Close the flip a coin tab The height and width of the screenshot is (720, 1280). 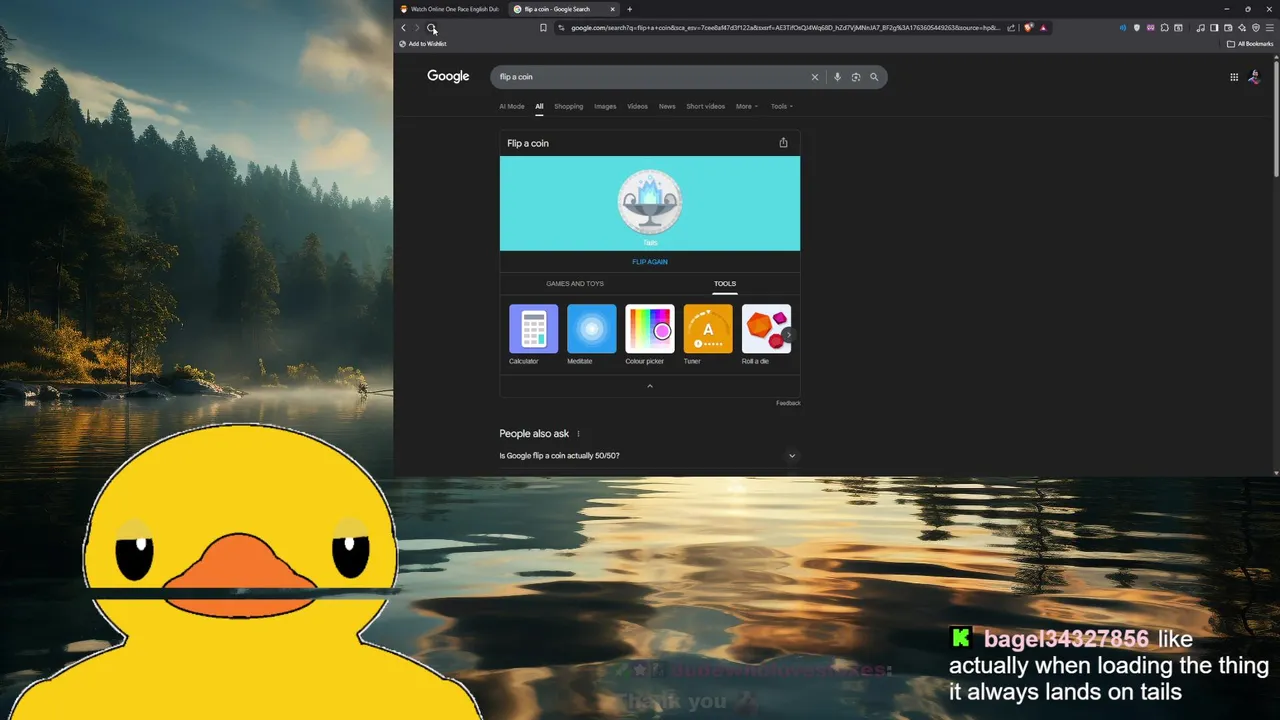[x=613, y=9]
